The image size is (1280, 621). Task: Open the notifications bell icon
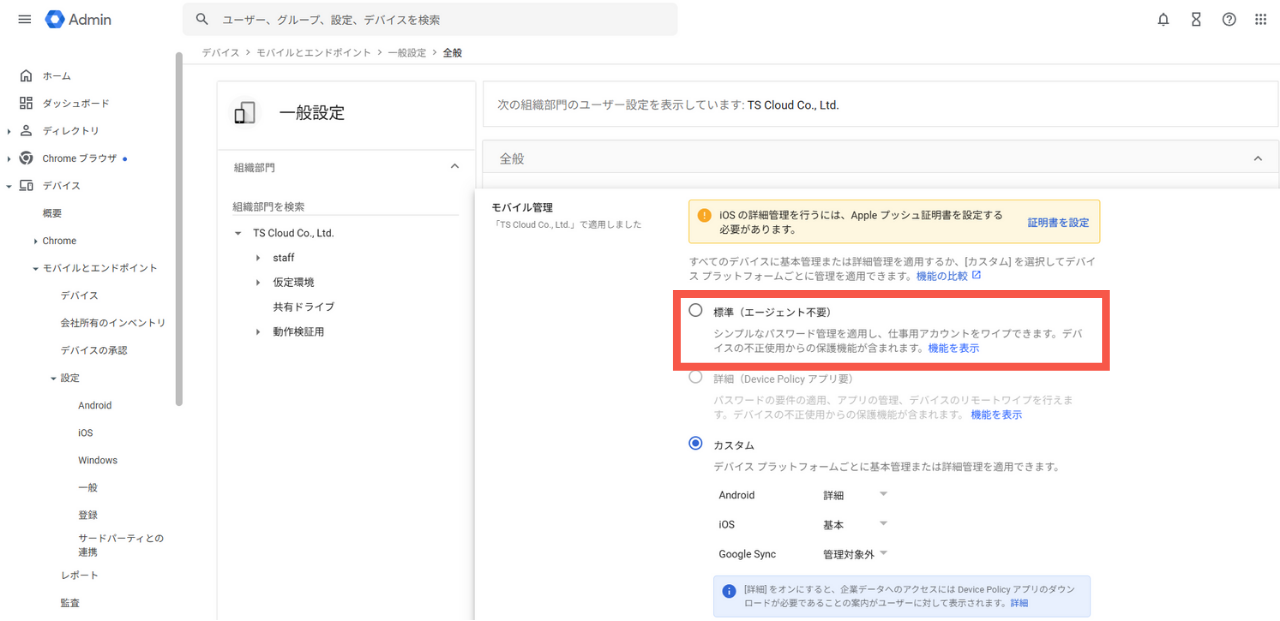1163,20
